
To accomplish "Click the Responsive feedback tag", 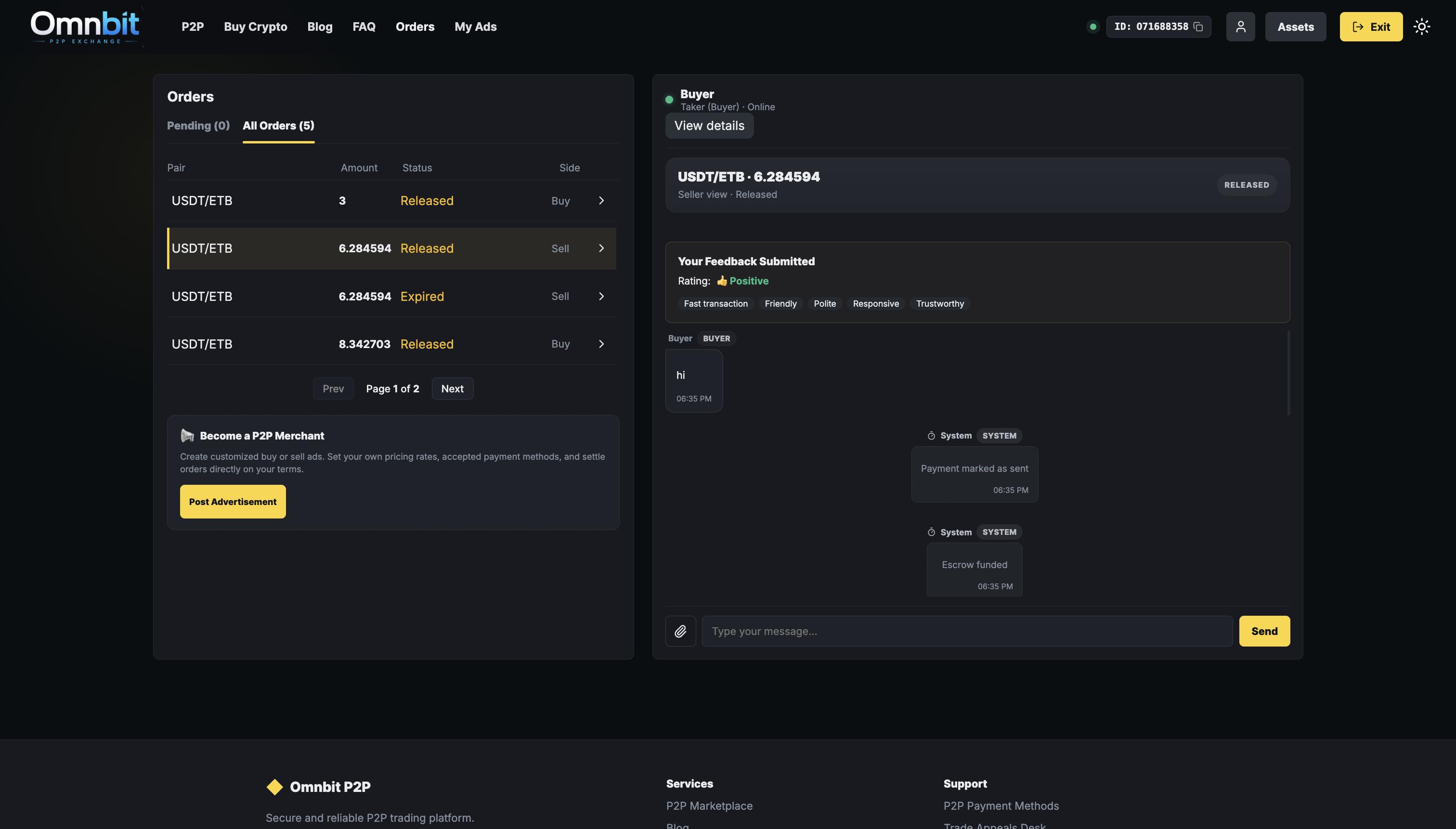I will (876, 303).
